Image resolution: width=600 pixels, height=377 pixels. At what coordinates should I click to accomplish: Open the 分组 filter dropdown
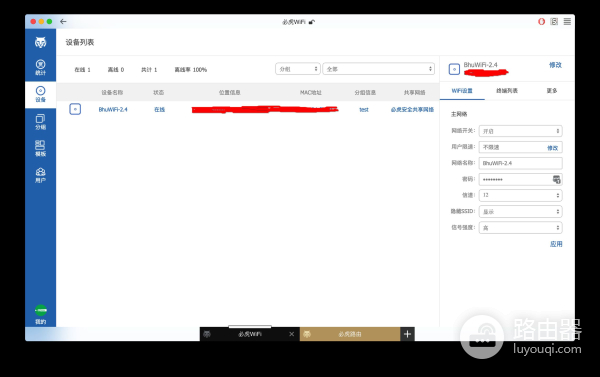point(298,69)
